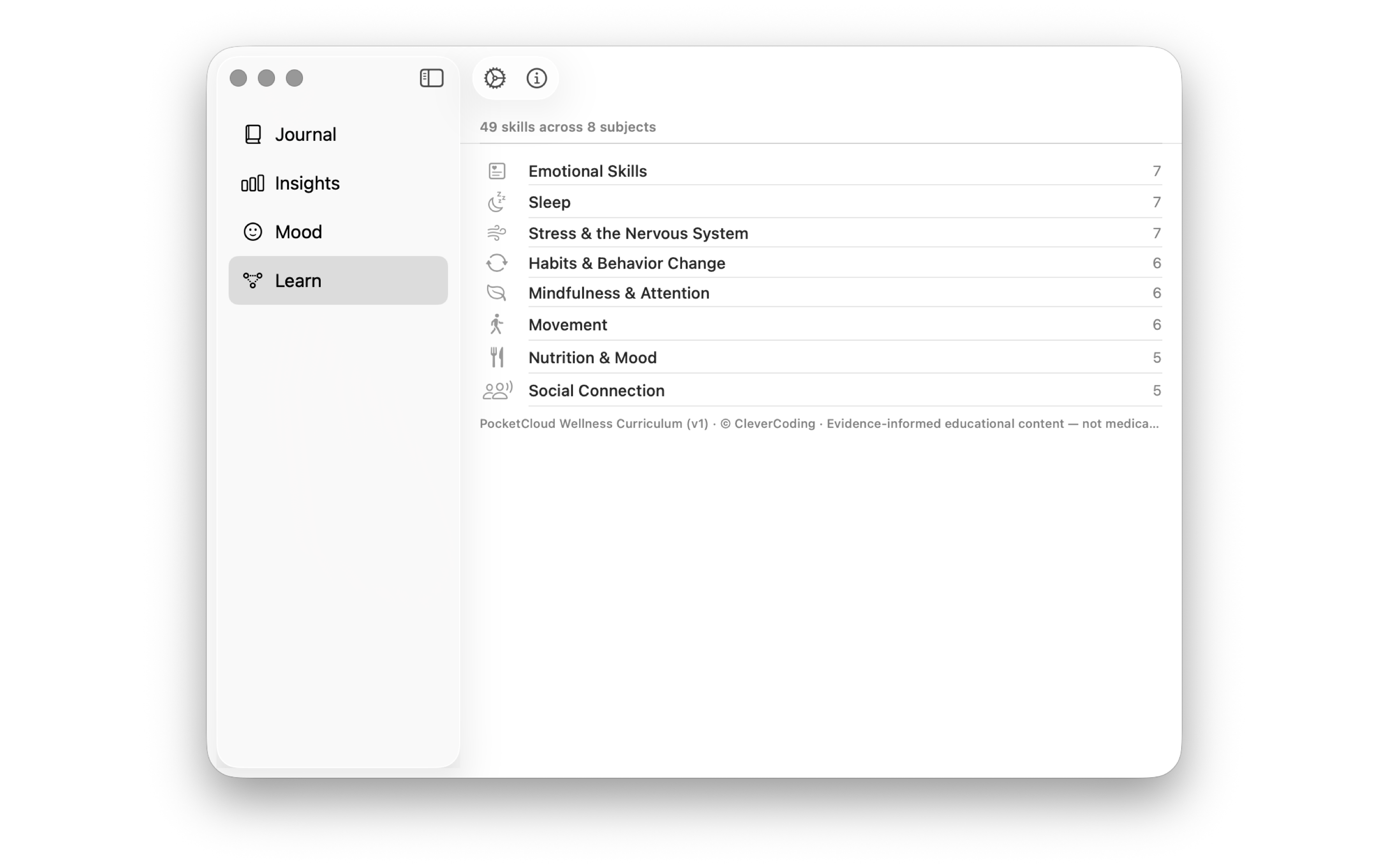Open Habits & Behavior Change subject

click(x=821, y=263)
